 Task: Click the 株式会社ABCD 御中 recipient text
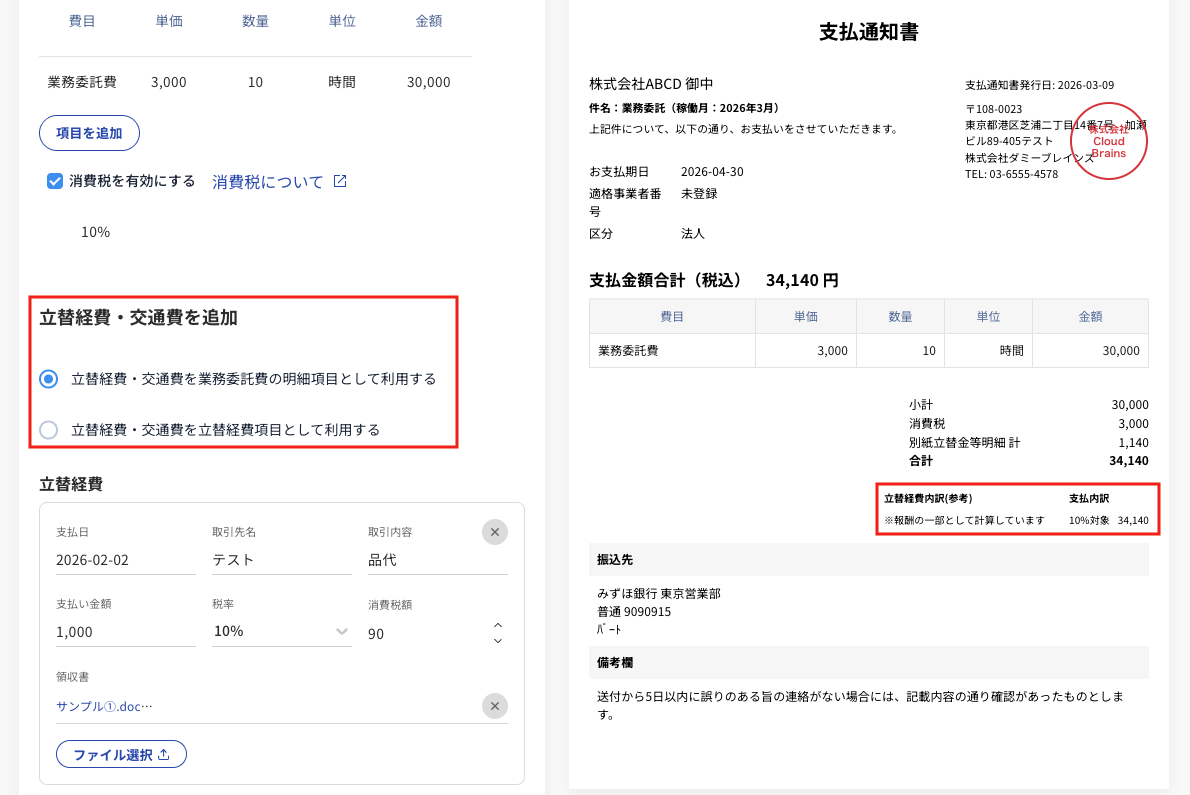tap(651, 83)
